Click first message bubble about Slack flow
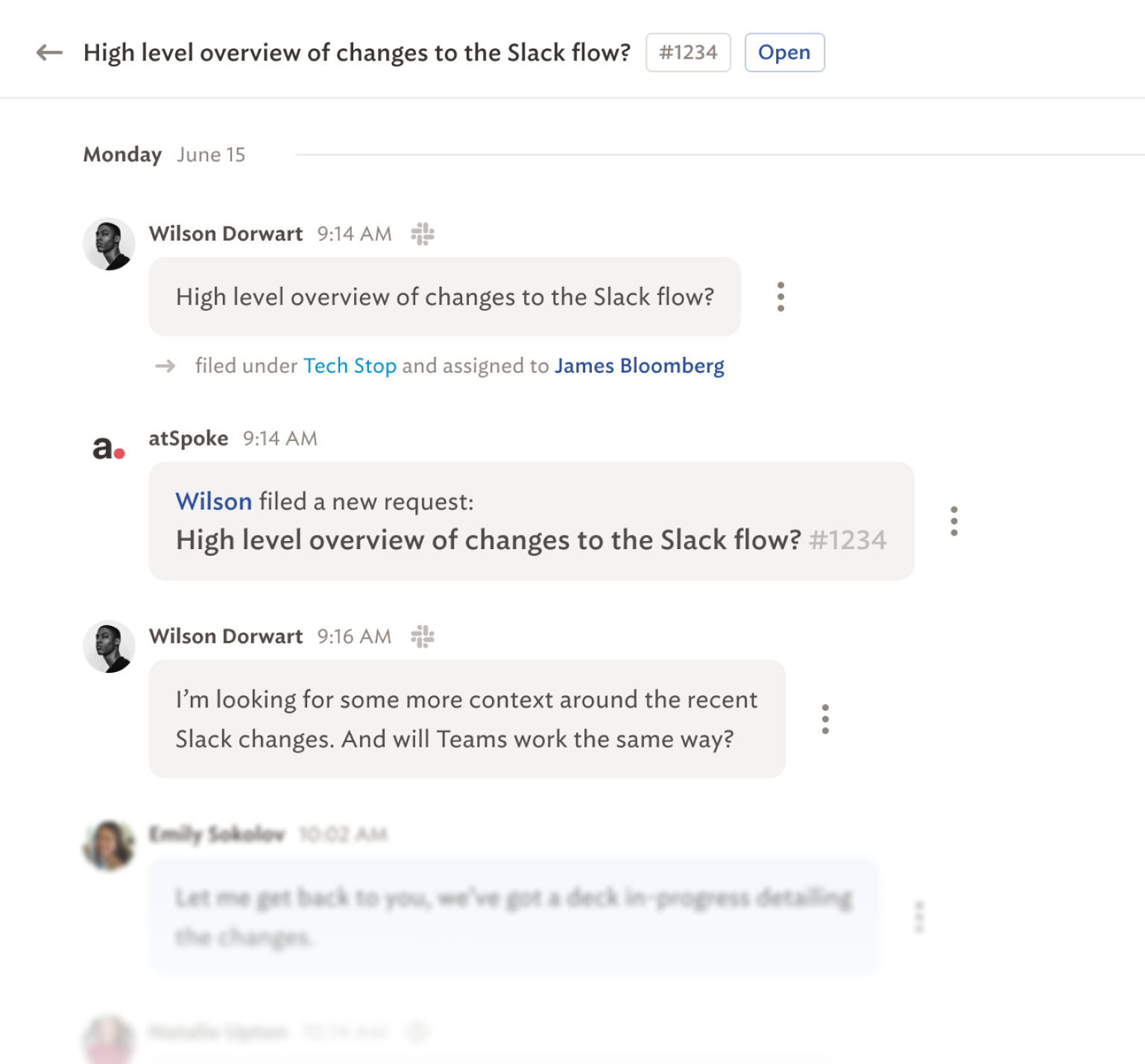This screenshot has height=1064, width=1145. pyautogui.click(x=445, y=297)
